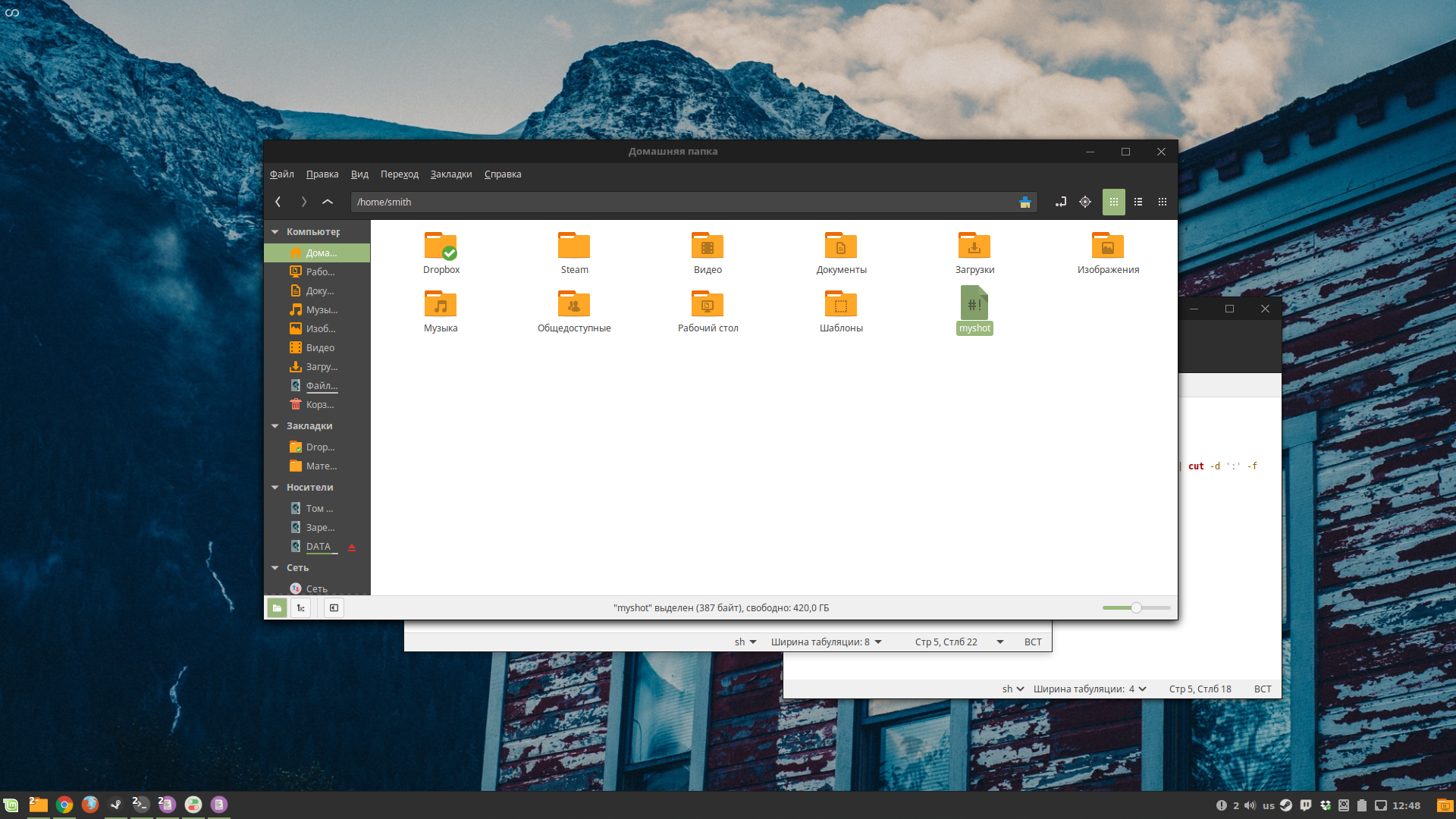Switch to compact view mode

click(x=1163, y=202)
